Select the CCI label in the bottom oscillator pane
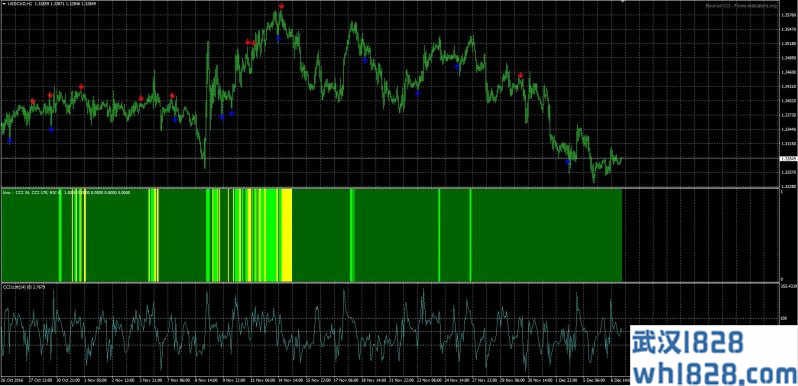The image size is (798, 386). click(x=24, y=288)
